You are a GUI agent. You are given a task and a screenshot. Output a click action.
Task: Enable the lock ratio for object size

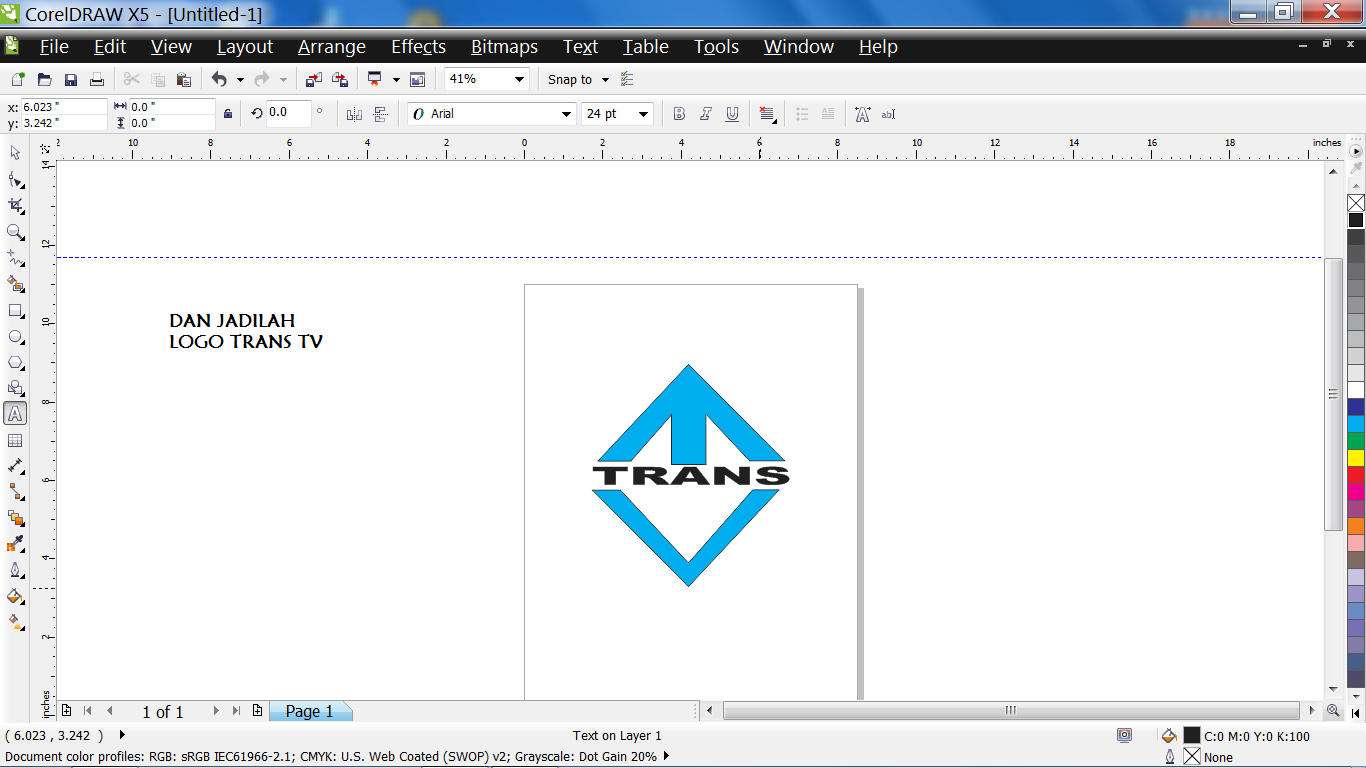tap(227, 113)
